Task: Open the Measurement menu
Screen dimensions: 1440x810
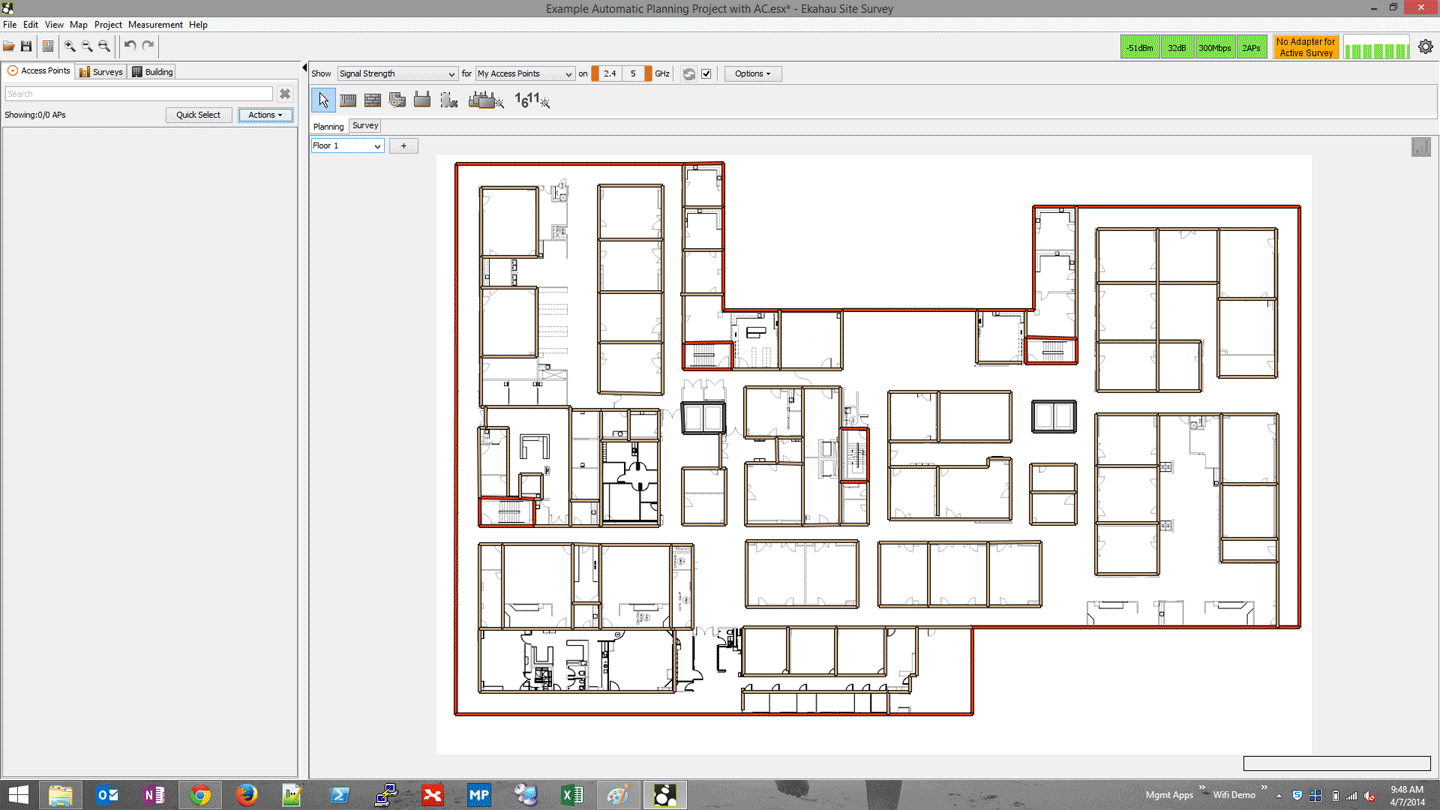Action: [155, 25]
